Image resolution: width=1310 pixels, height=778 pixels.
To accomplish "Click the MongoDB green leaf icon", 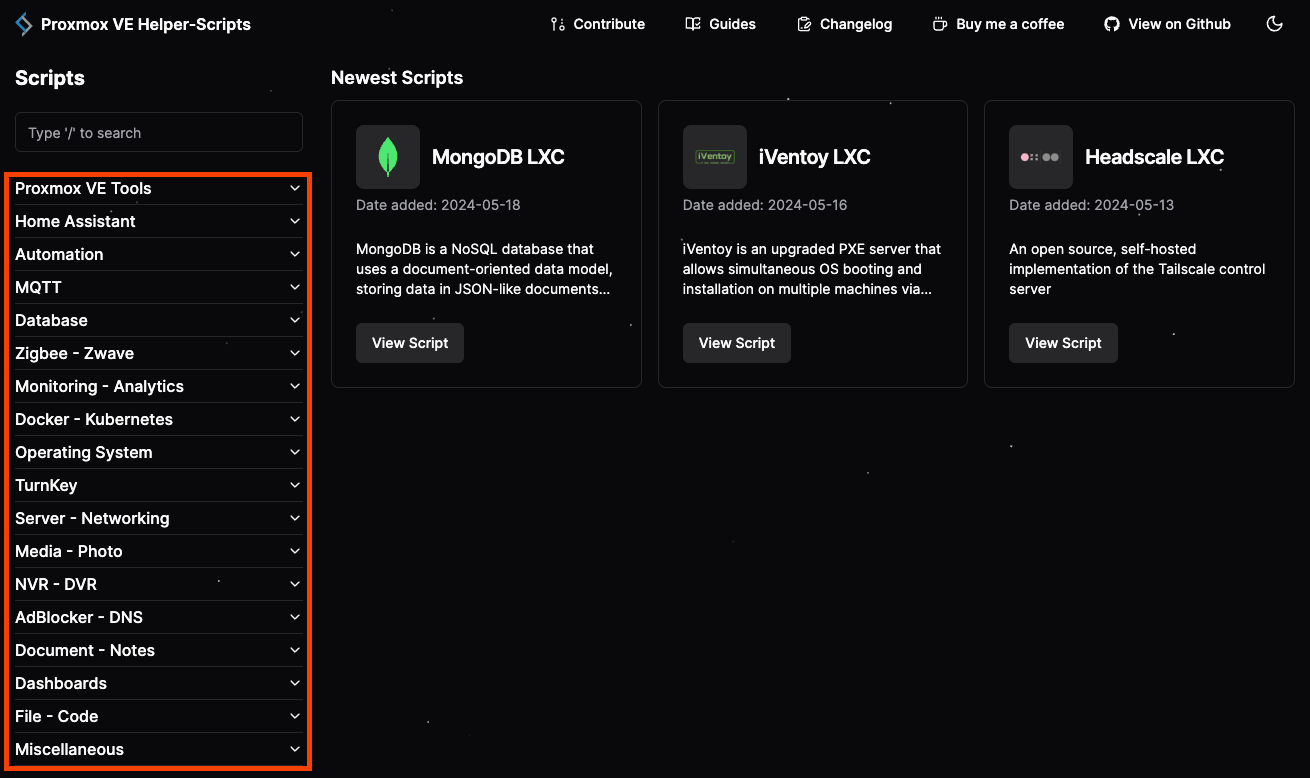I will [x=388, y=157].
